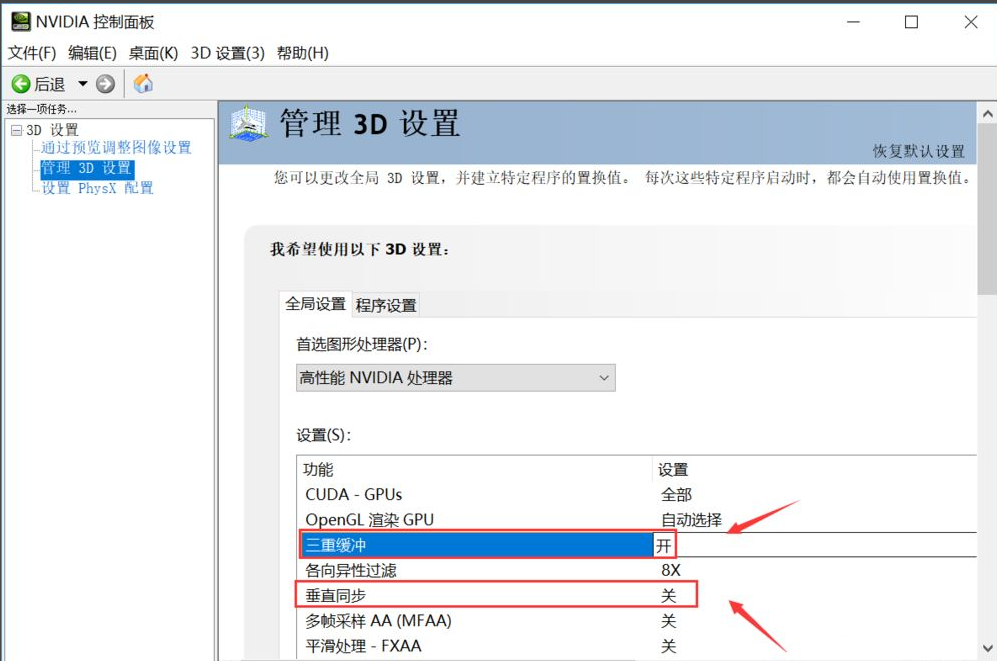Switch to the 全局设置 tab

315,304
